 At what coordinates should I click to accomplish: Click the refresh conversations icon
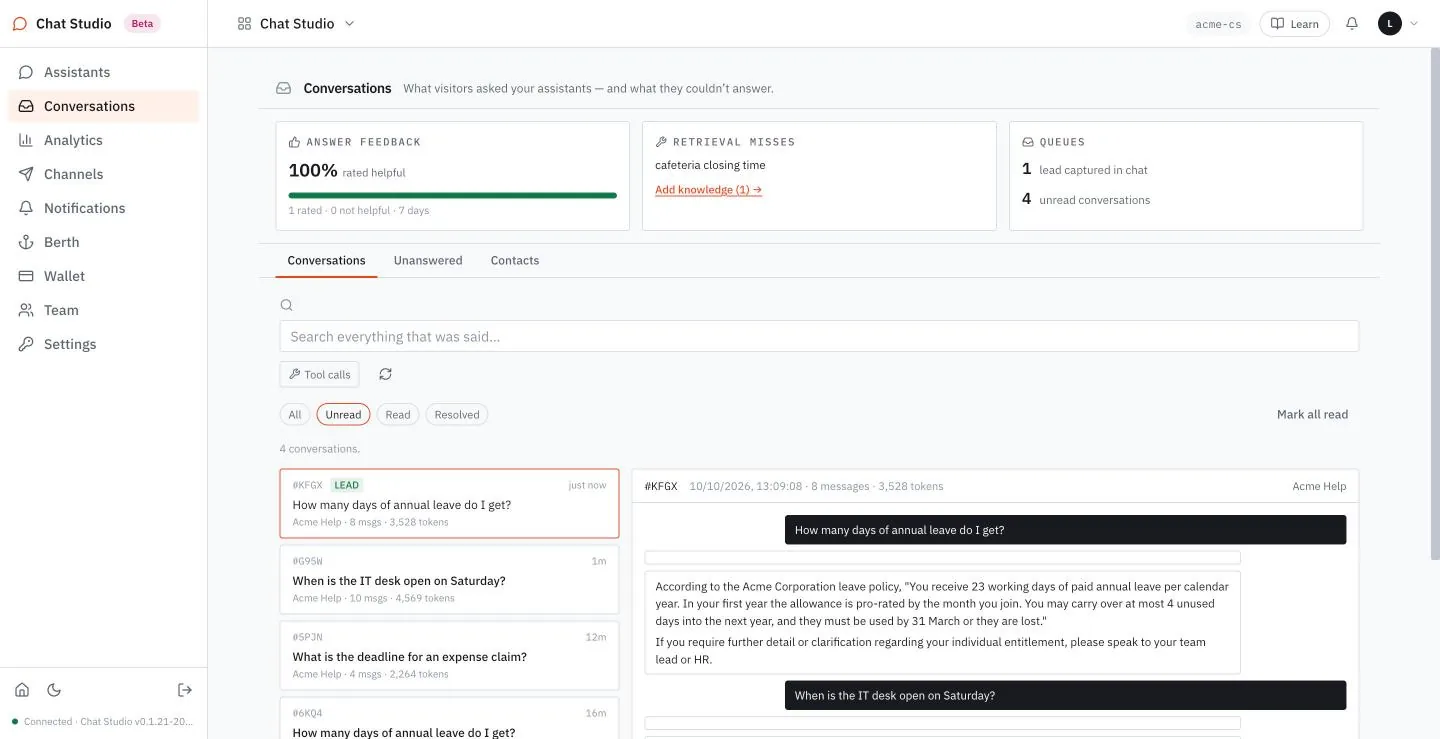385,374
